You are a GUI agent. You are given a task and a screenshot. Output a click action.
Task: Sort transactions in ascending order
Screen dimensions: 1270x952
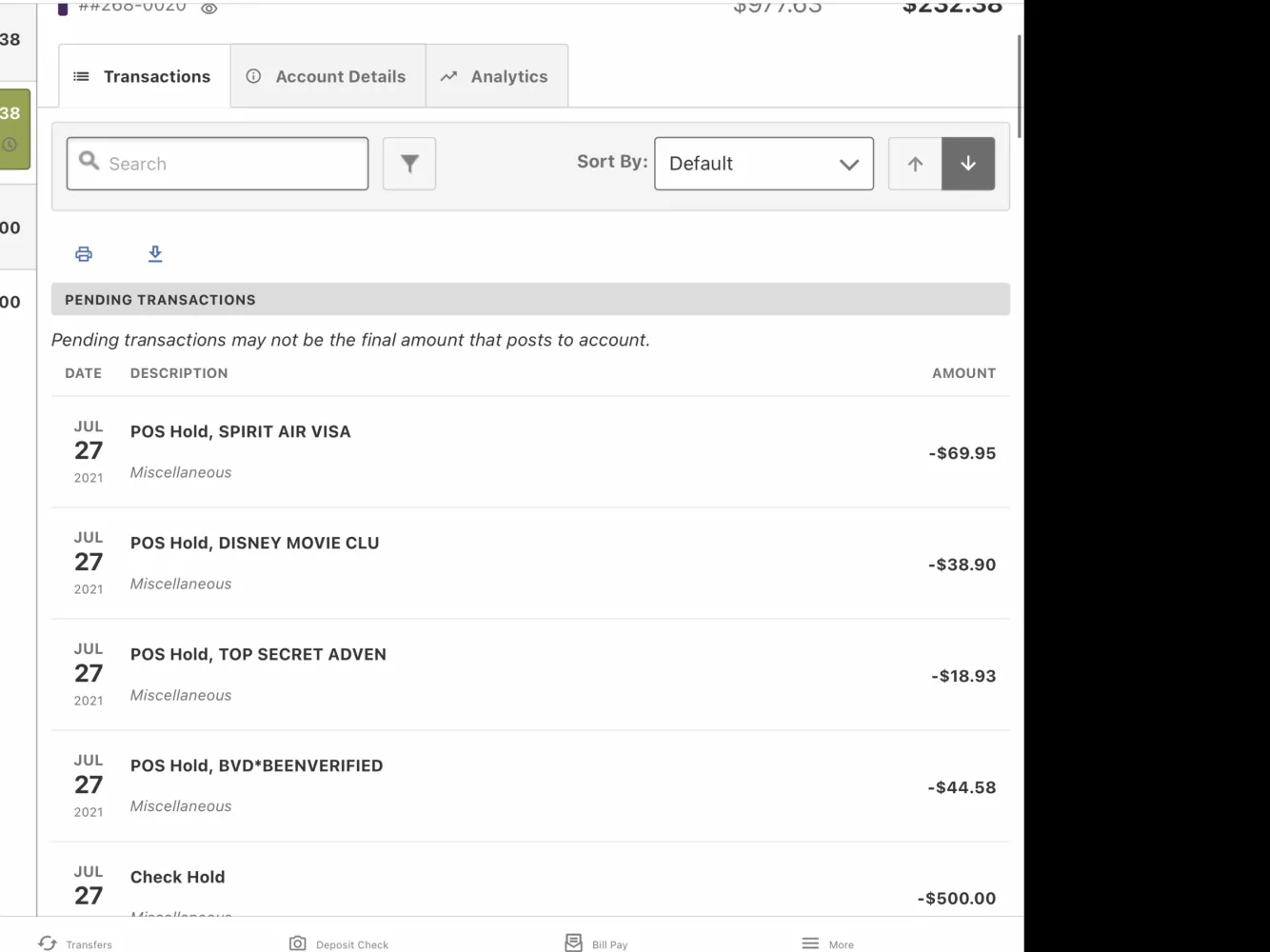pyautogui.click(x=915, y=164)
